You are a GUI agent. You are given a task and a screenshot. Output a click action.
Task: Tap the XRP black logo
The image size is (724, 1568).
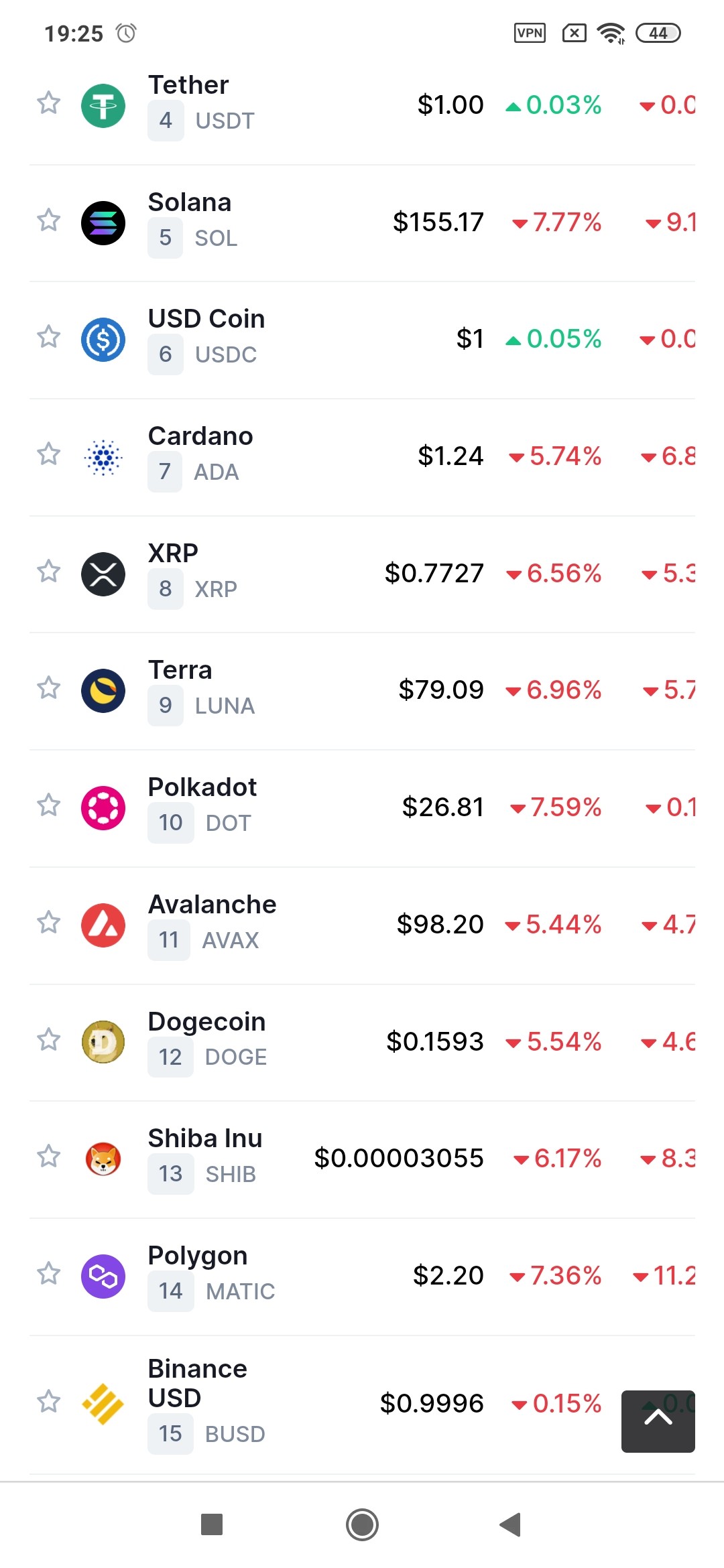click(x=103, y=574)
